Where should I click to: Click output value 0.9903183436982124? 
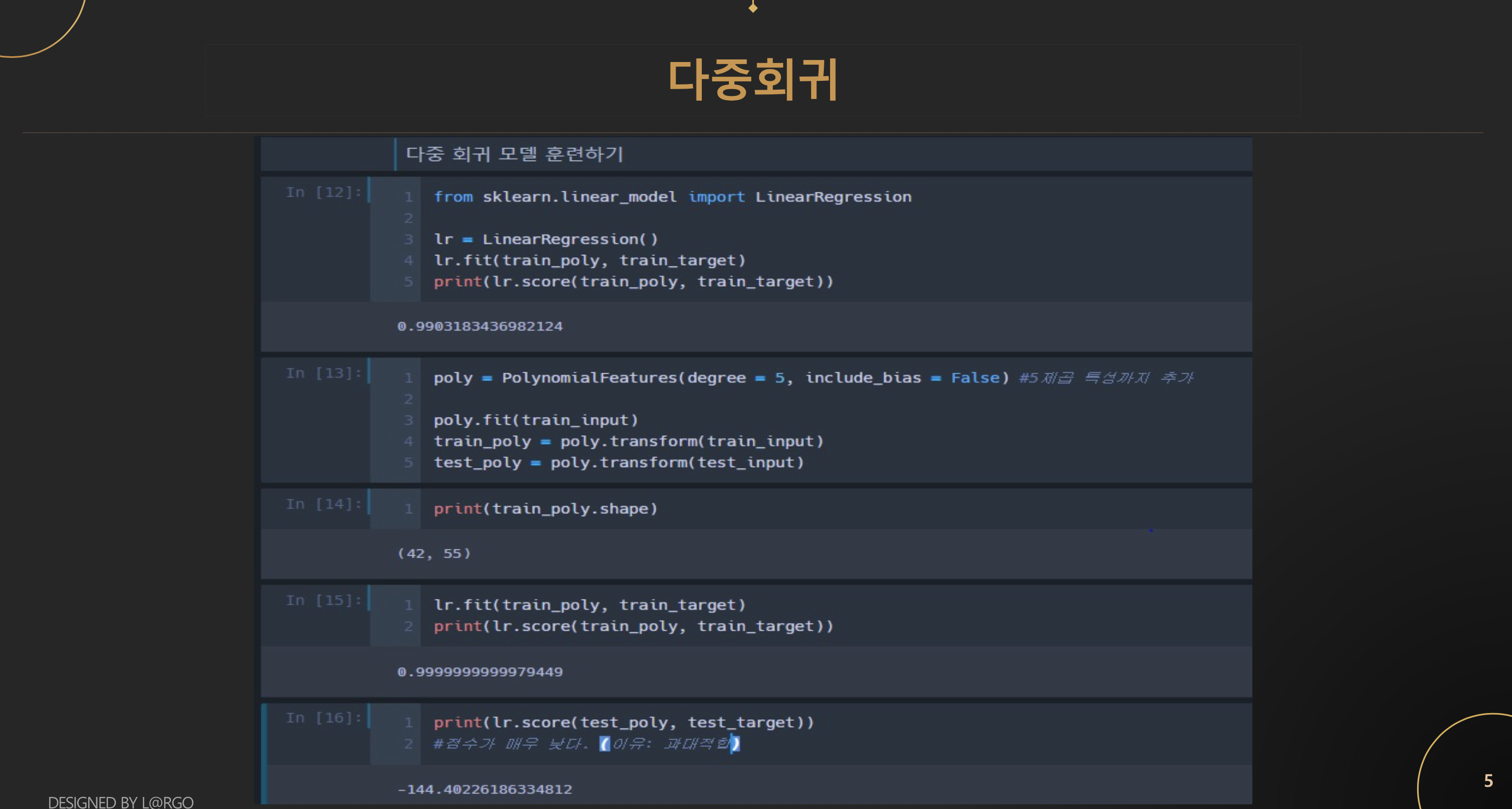[x=480, y=326]
